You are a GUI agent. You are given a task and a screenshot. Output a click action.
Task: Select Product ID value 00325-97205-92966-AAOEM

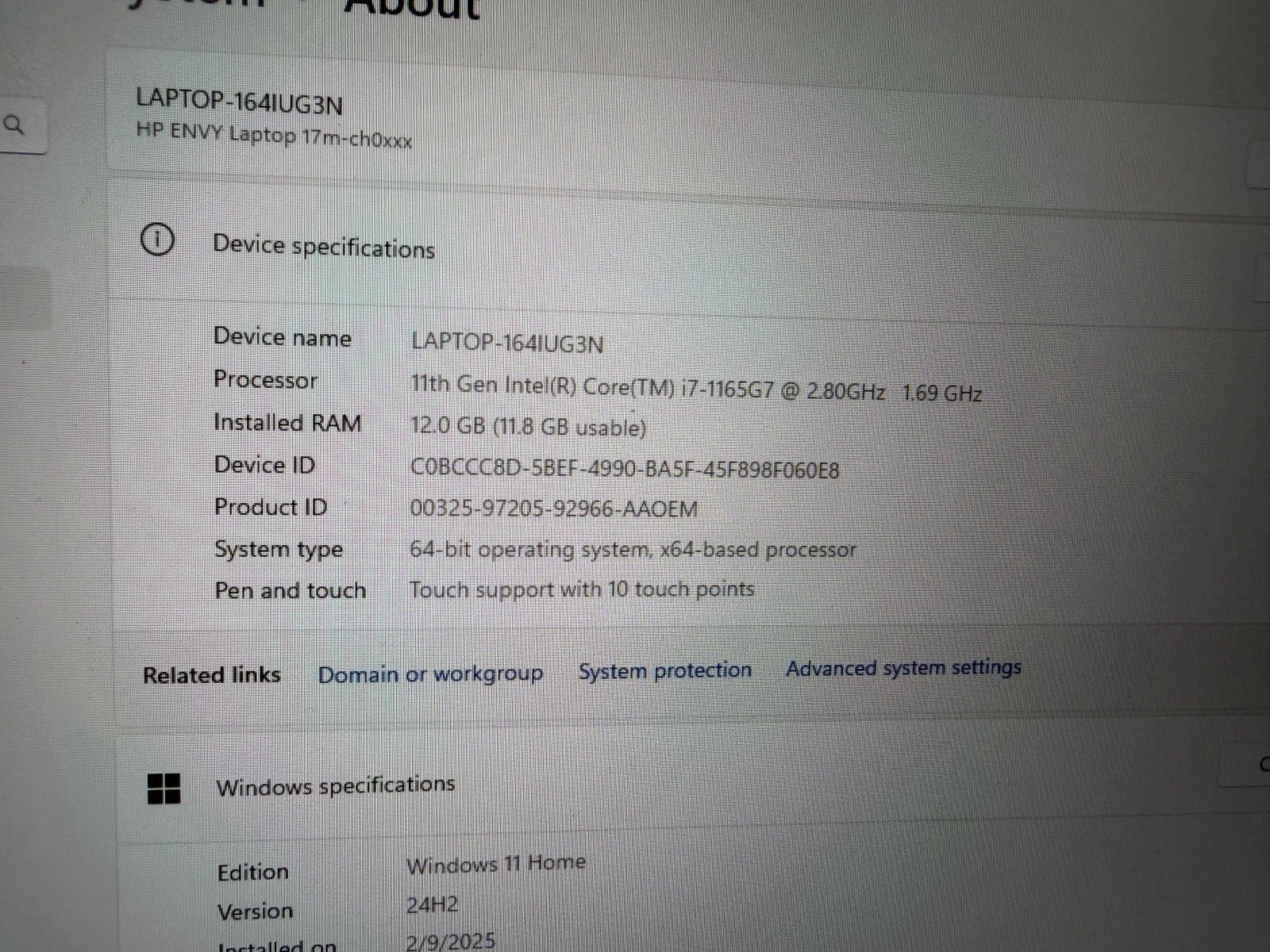coord(554,509)
